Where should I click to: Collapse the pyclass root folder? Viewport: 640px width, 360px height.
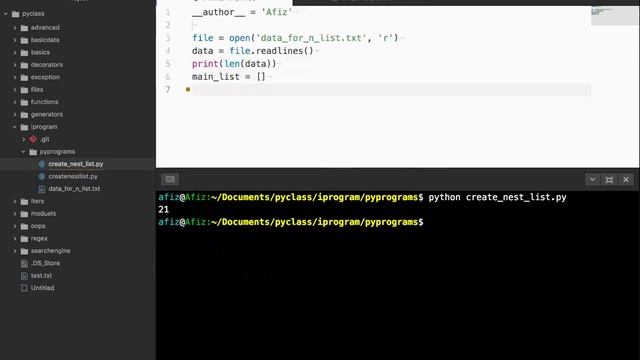pos(6,14)
